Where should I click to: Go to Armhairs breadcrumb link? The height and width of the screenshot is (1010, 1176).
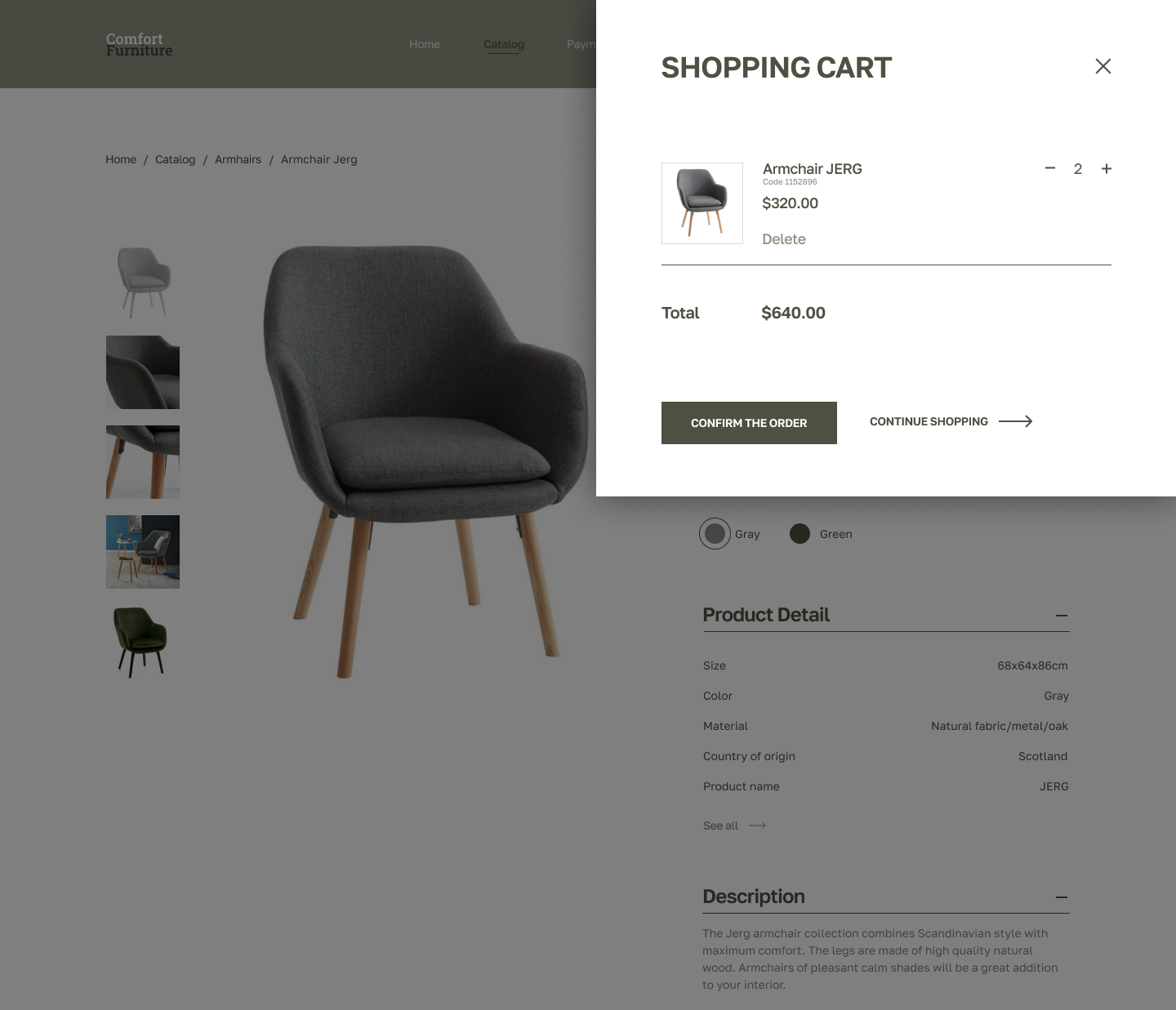pos(238,159)
